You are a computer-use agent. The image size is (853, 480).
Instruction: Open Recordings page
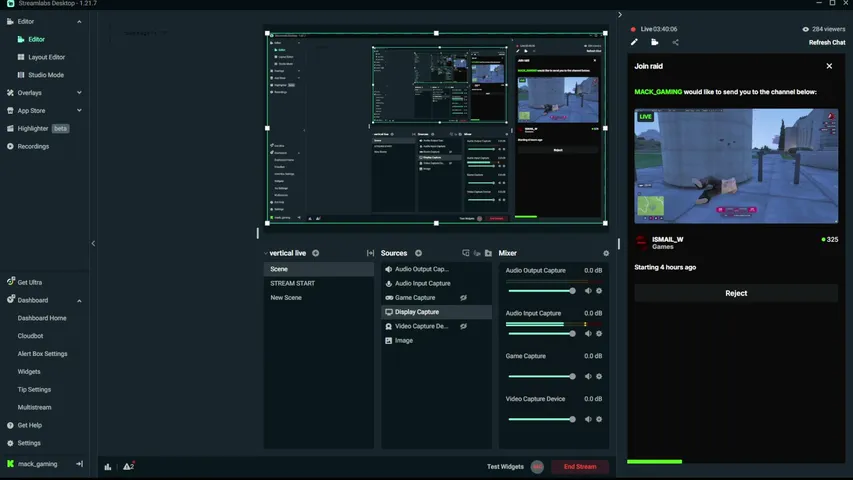click(28, 146)
